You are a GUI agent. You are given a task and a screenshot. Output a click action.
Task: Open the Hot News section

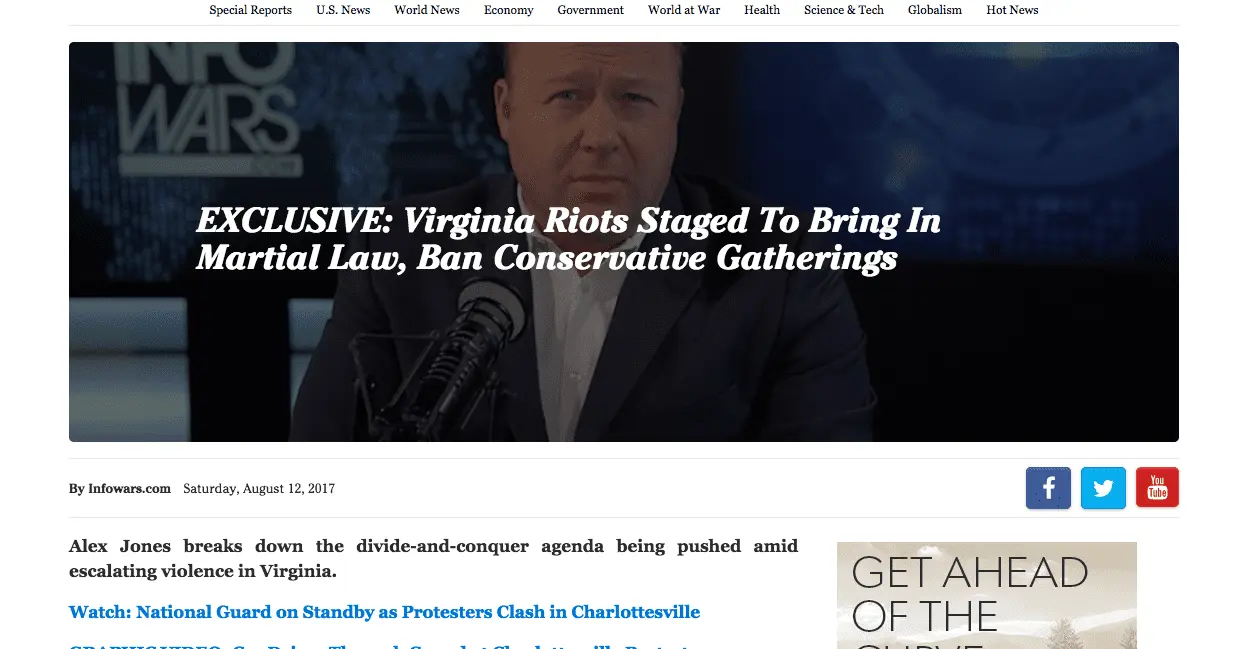point(1012,10)
